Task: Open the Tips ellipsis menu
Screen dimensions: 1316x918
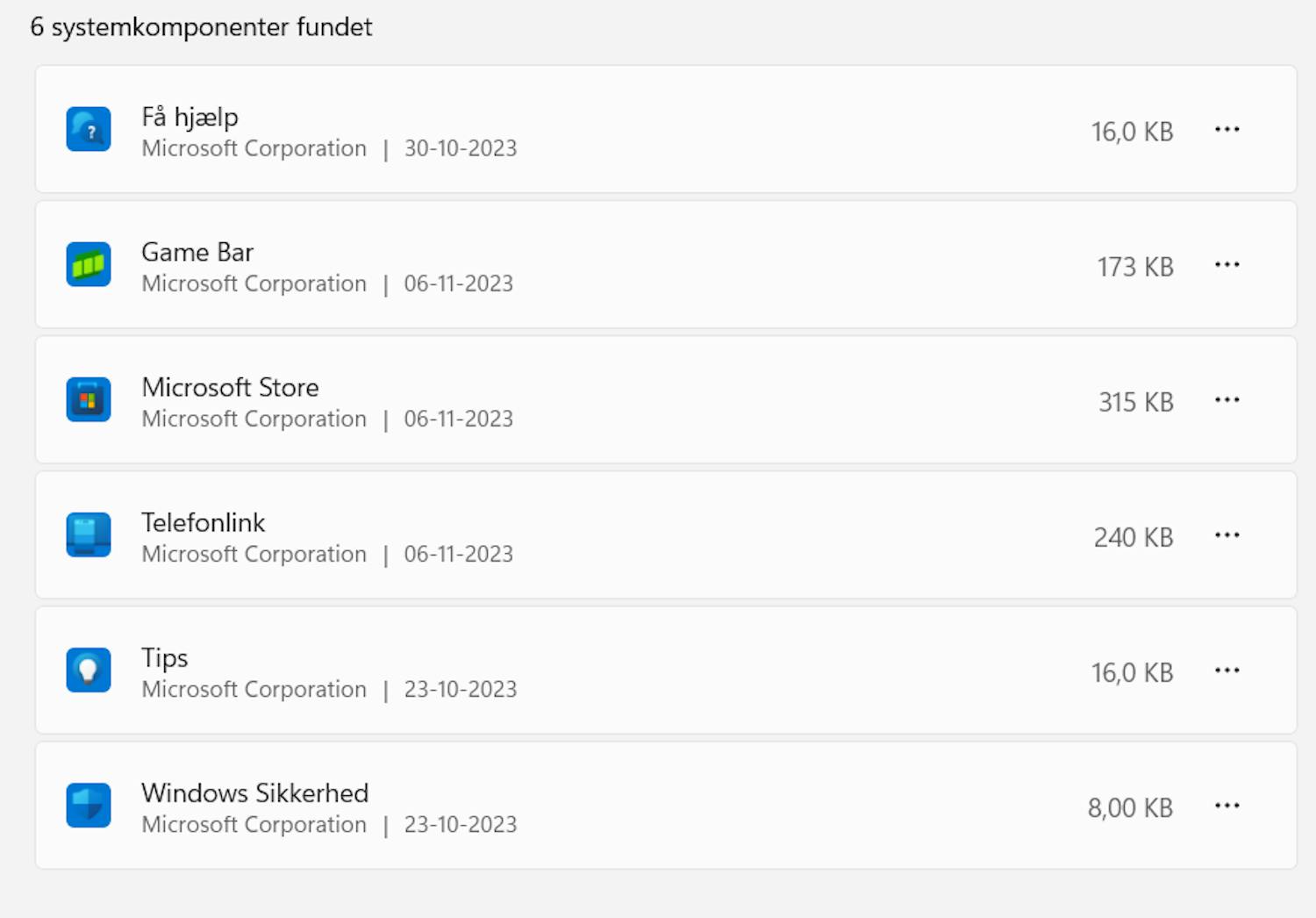Action: [1227, 669]
